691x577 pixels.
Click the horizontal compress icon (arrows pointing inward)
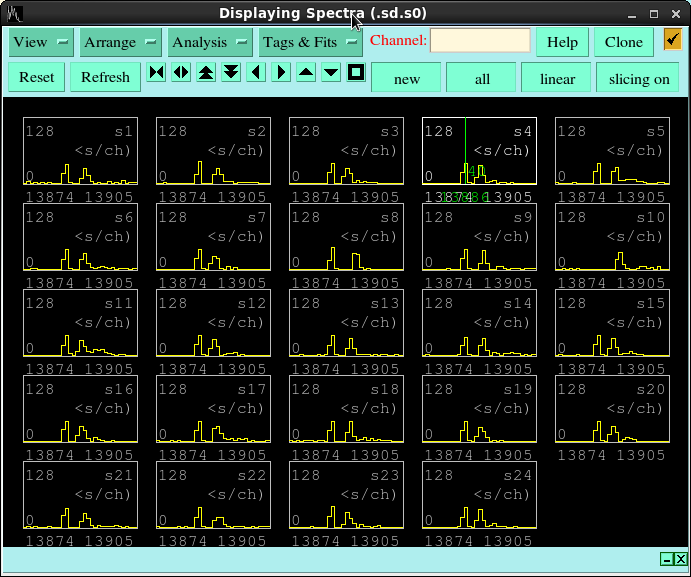pyautogui.click(x=156, y=72)
